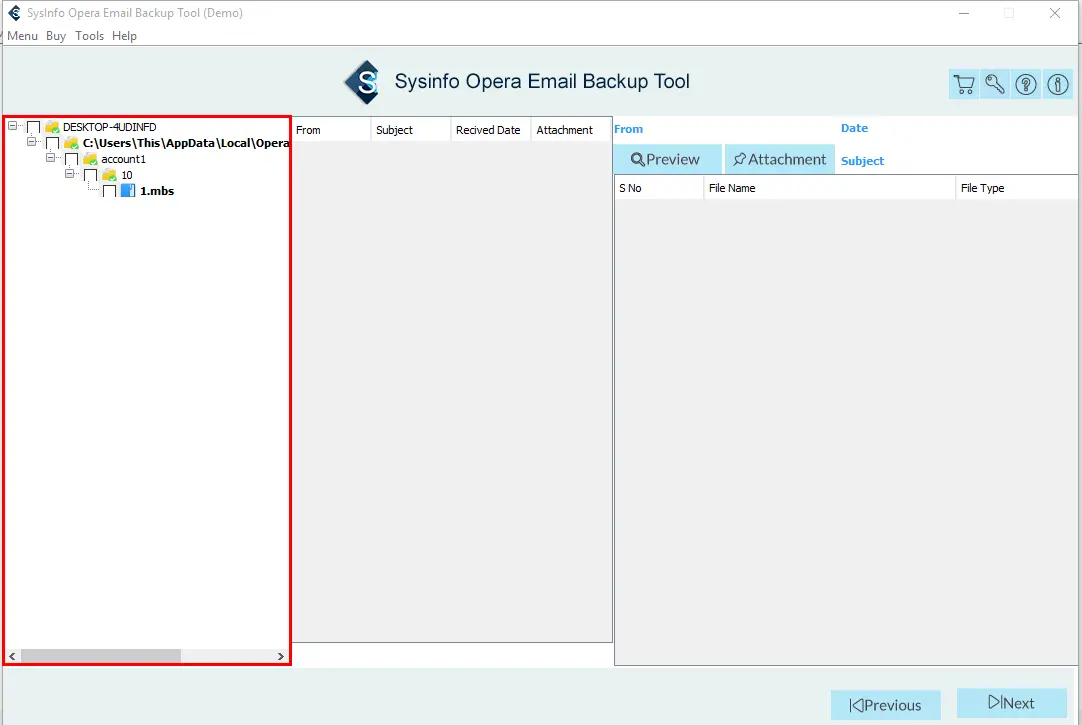The width and height of the screenshot is (1082, 725).
Task: Click the 1.mbs file icon
Action: [x=128, y=191]
